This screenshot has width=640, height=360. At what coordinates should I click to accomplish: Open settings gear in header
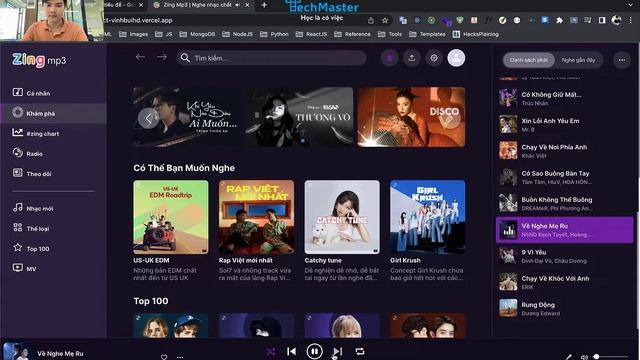point(434,58)
